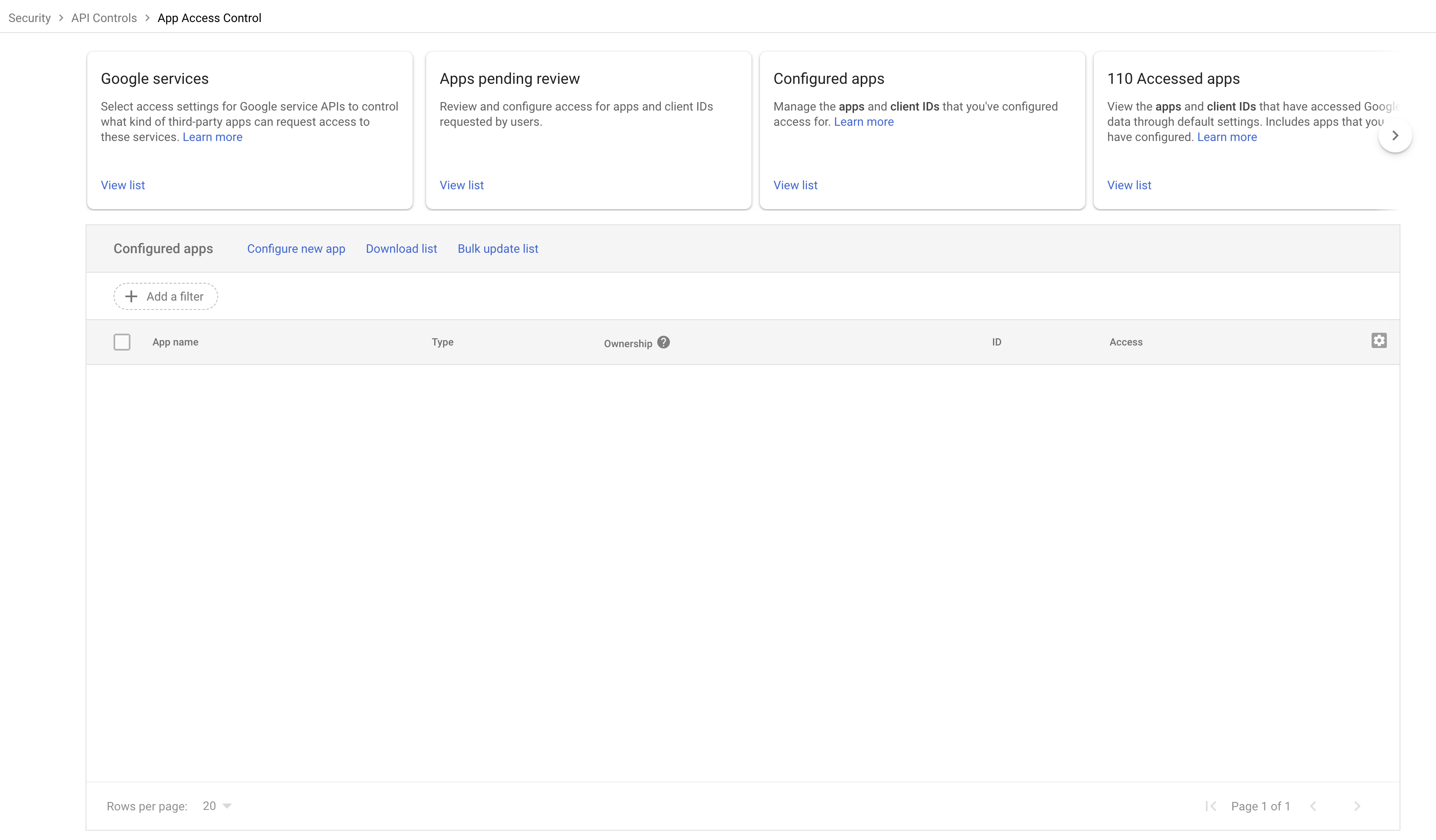This screenshot has height=840, width=1436.
Task: Click the Apps pending review card title
Action: click(x=510, y=79)
